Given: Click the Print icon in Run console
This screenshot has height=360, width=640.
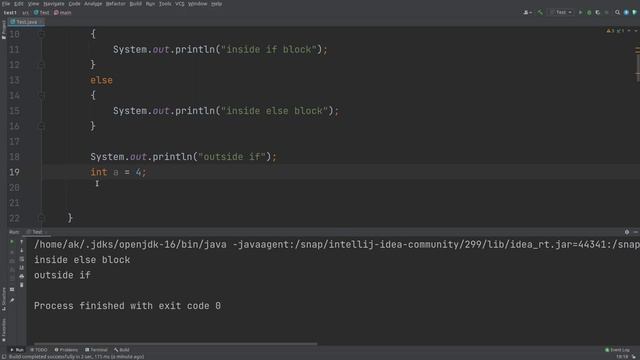Looking at the screenshot, I should click(x=22, y=276).
